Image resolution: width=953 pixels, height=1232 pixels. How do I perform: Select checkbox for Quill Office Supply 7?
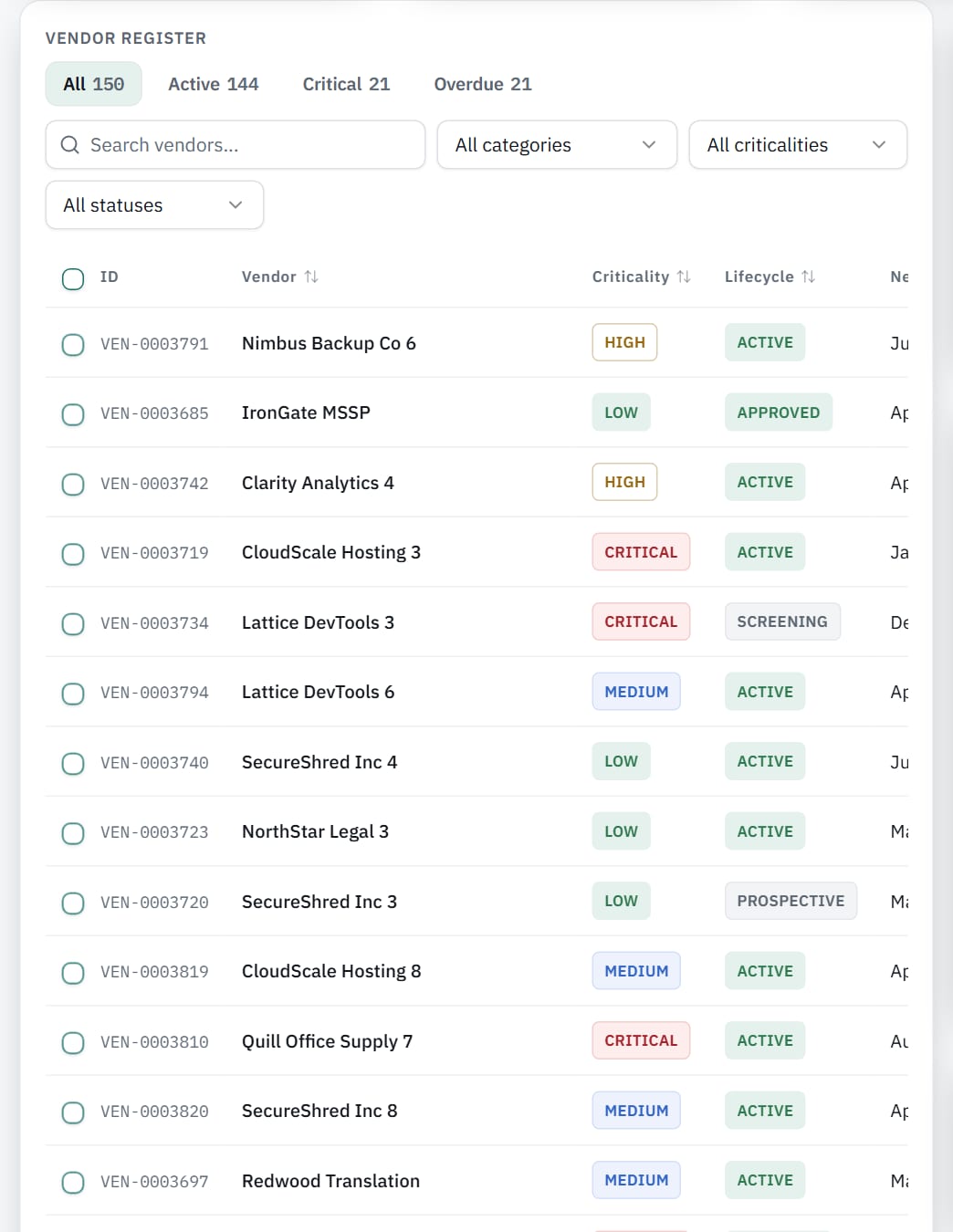coord(73,1042)
